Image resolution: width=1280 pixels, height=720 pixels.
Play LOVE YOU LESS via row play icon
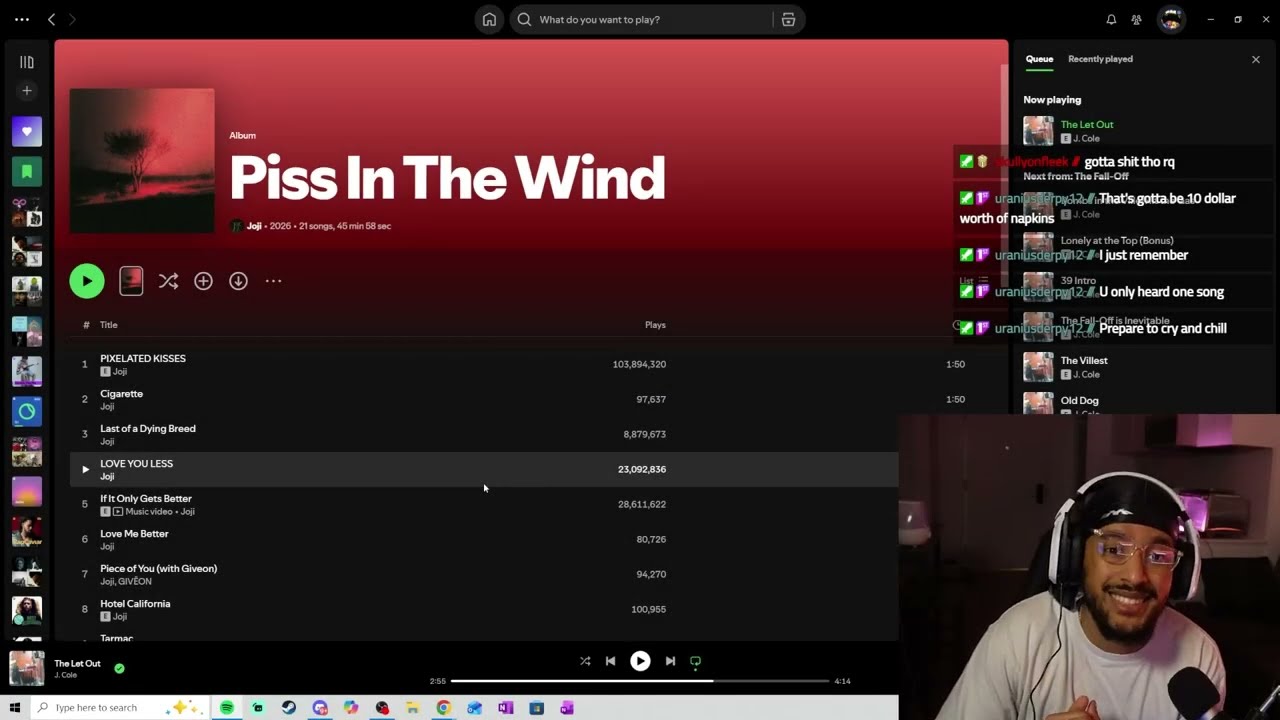pyautogui.click(x=85, y=469)
